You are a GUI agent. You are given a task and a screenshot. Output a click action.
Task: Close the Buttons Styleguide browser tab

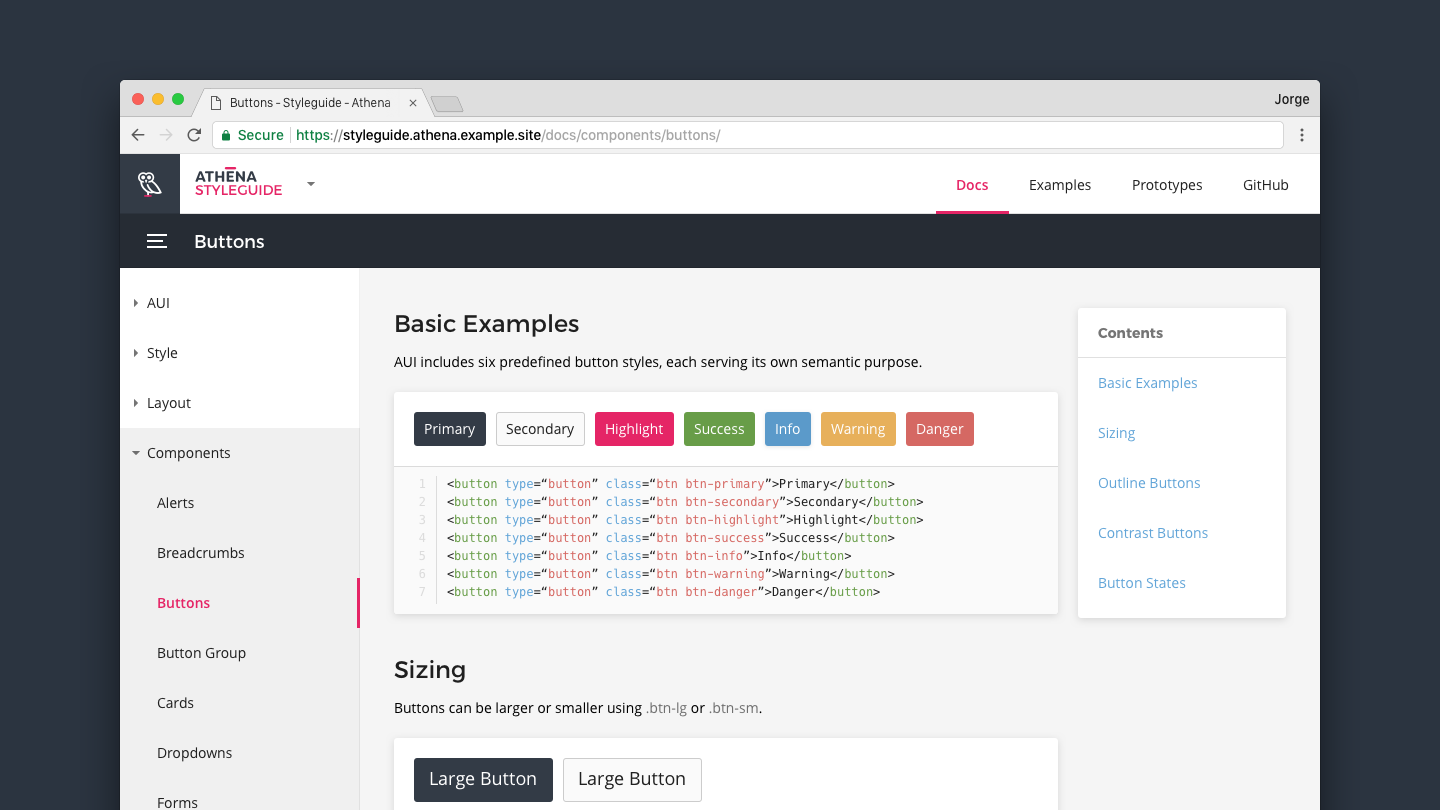click(x=413, y=103)
